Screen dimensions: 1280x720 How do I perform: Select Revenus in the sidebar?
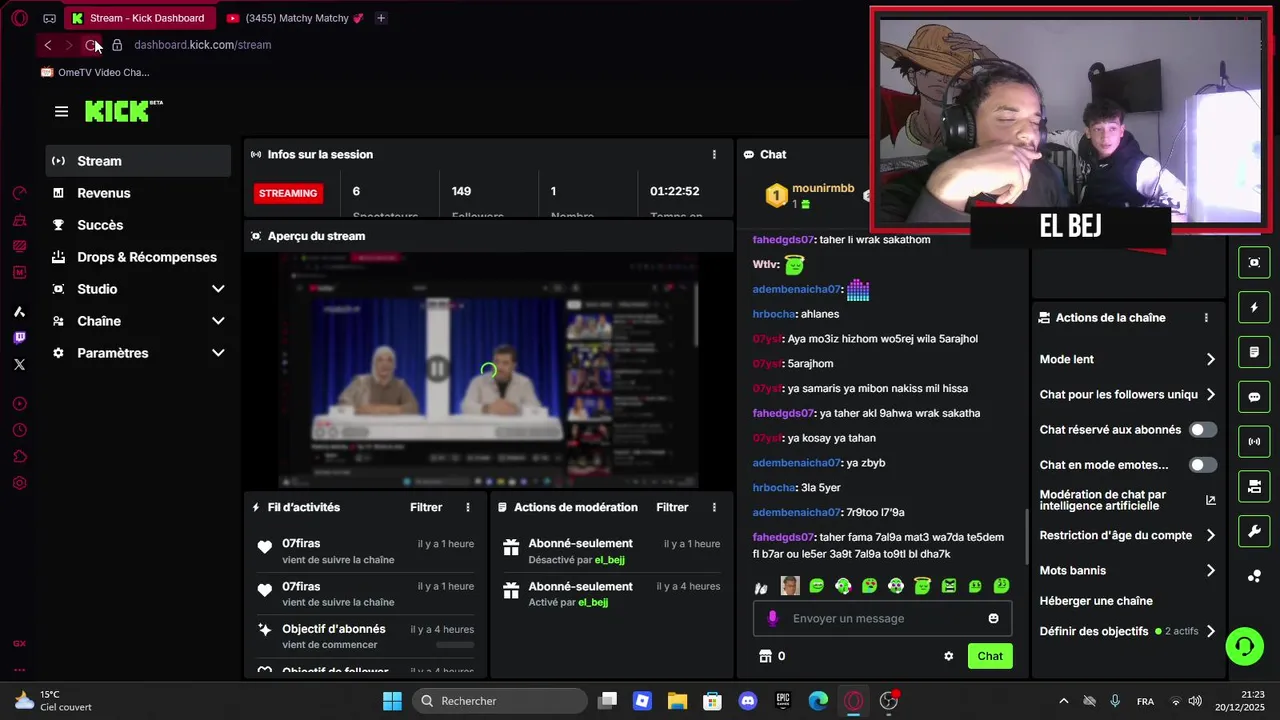[138, 193]
